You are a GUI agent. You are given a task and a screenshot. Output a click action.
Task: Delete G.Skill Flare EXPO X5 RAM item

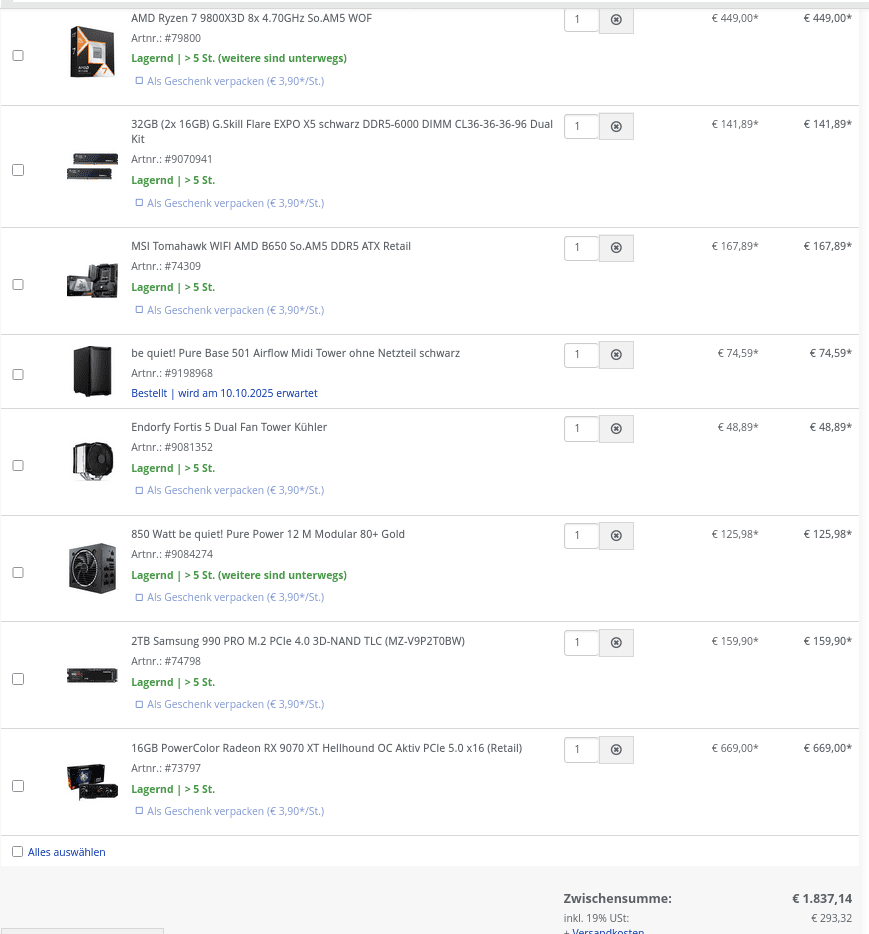(x=616, y=126)
